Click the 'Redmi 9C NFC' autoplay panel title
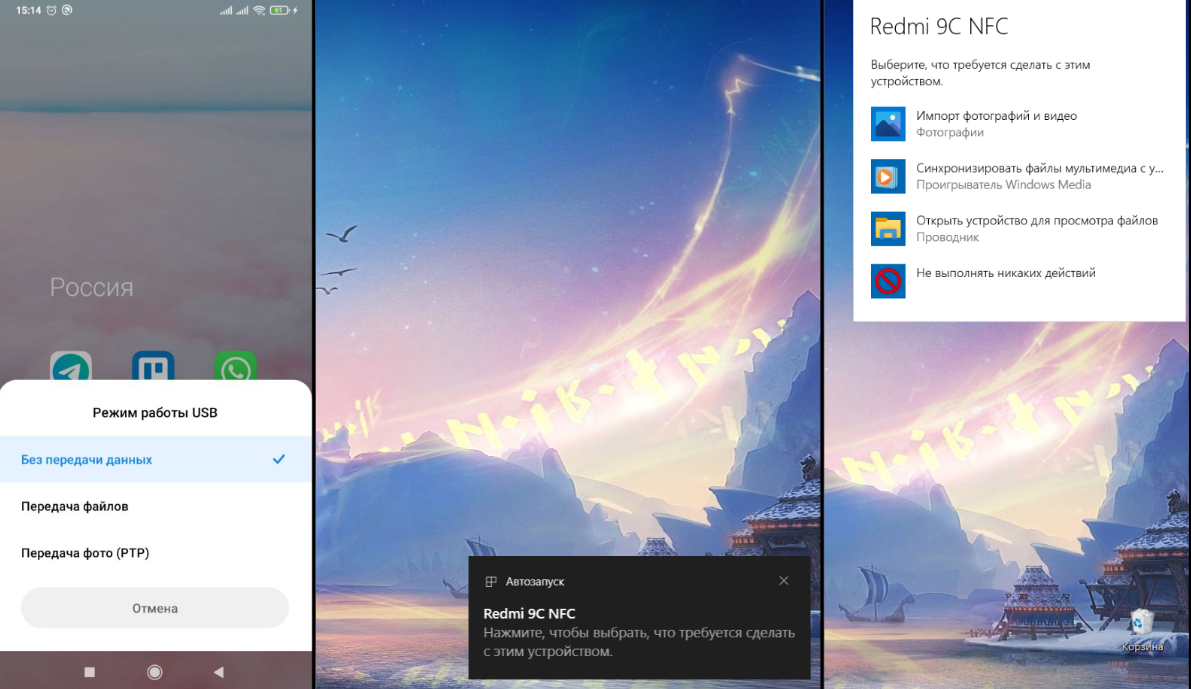1191x689 pixels. [x=939, y=27]
